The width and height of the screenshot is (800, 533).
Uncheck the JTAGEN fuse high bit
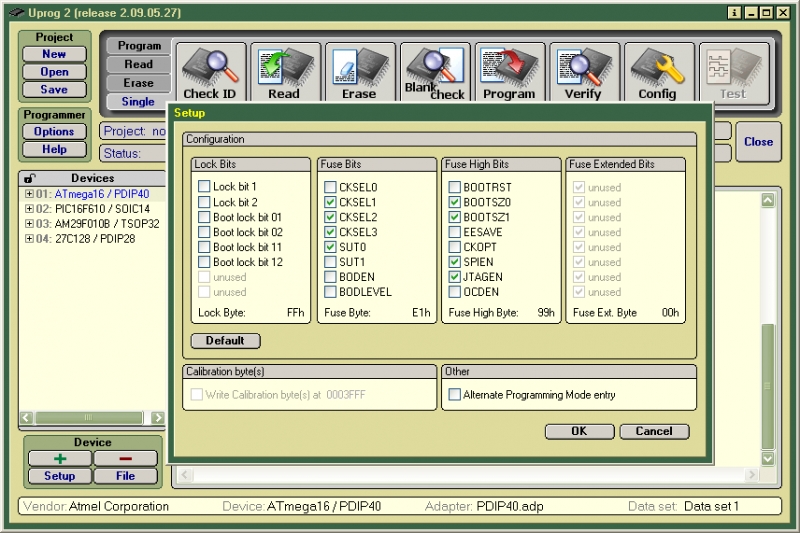click(x=454, y=277)
